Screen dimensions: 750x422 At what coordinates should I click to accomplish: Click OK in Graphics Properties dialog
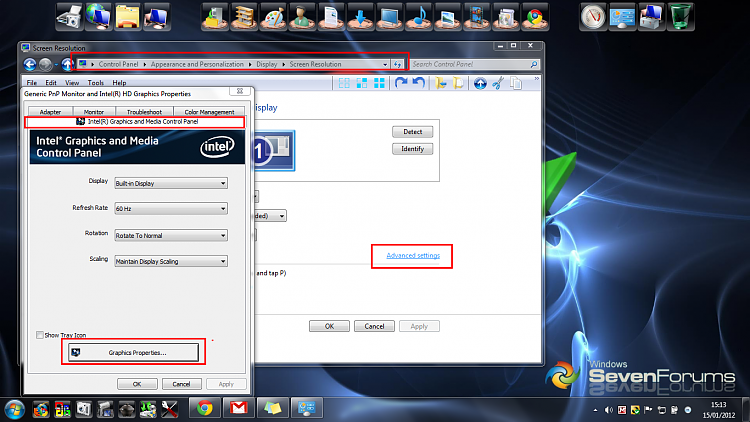click(137, 384)
